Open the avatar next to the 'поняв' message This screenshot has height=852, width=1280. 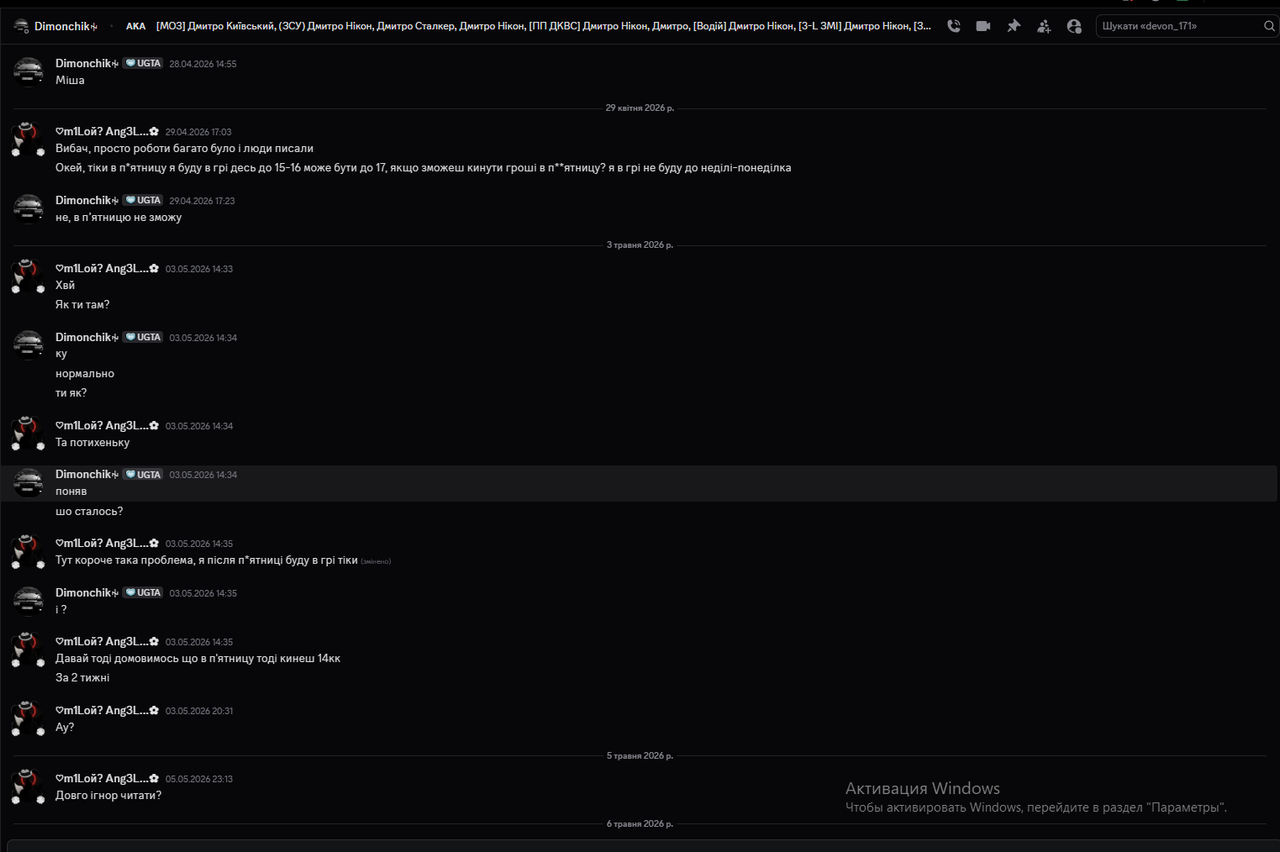pos(28,482)
